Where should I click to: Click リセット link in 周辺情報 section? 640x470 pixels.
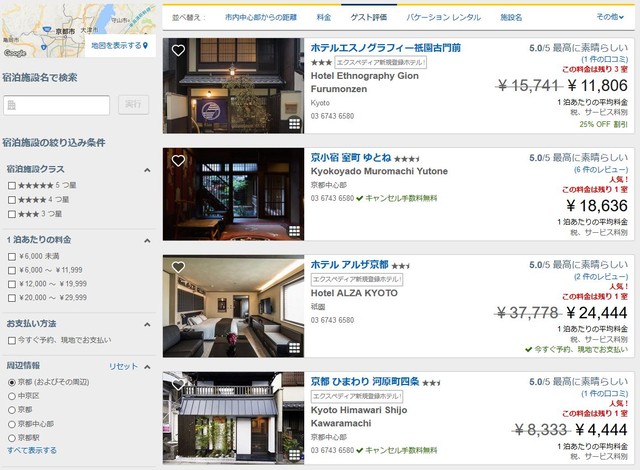click(123, 366)
